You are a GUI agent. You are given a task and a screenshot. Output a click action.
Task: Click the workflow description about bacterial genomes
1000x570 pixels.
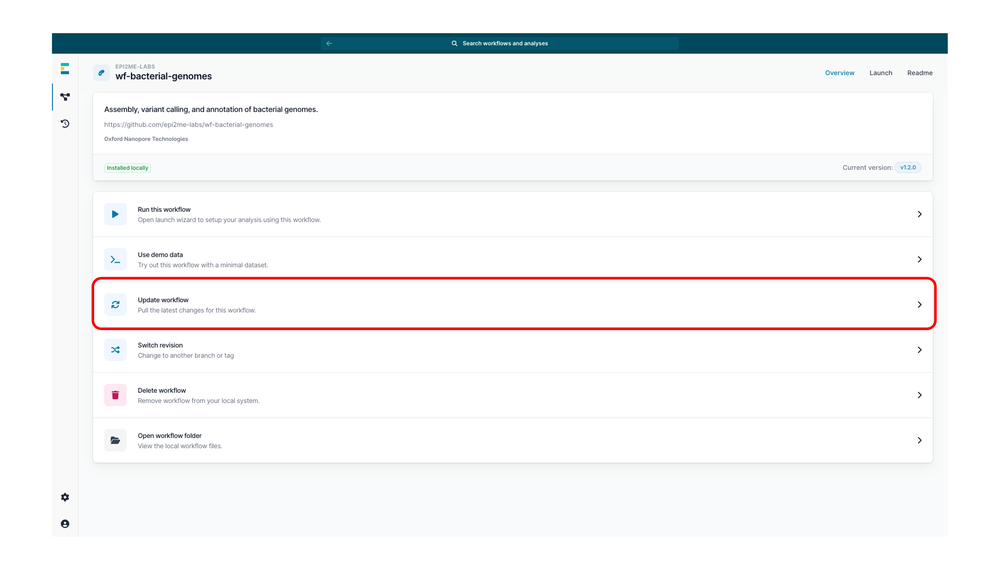(x=210, y=110)
